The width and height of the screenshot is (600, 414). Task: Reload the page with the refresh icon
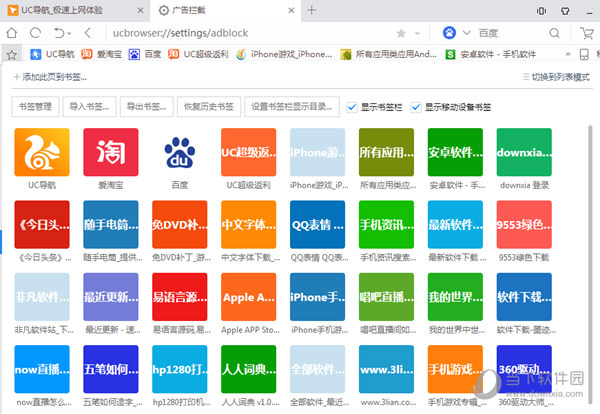36,33
